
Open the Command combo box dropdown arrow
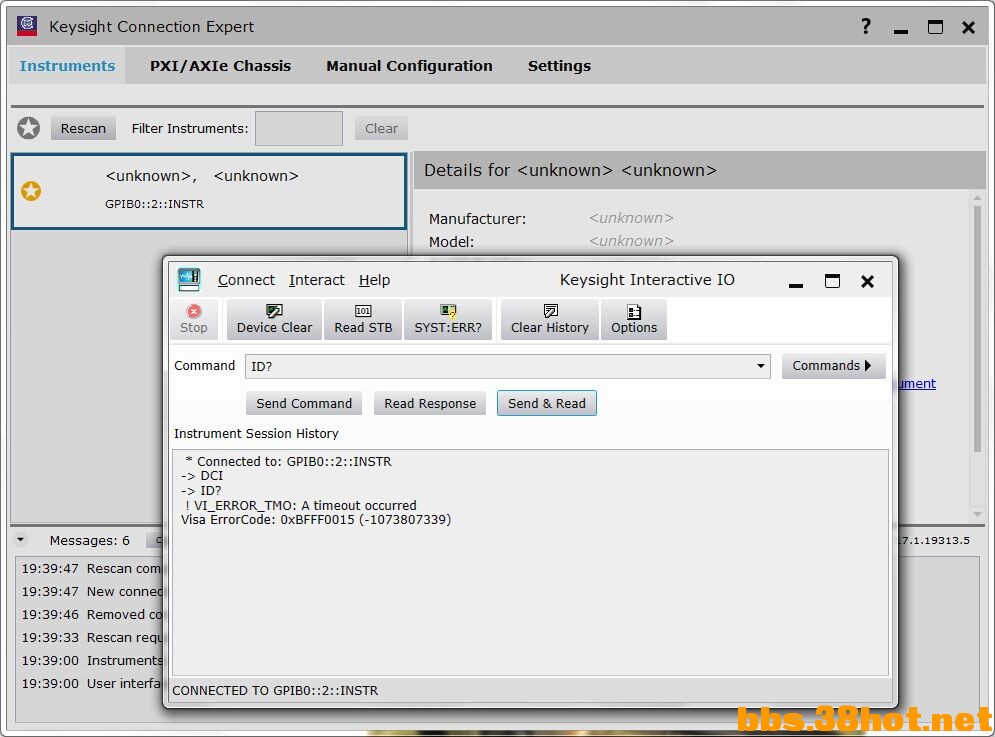tap(760, 366)
